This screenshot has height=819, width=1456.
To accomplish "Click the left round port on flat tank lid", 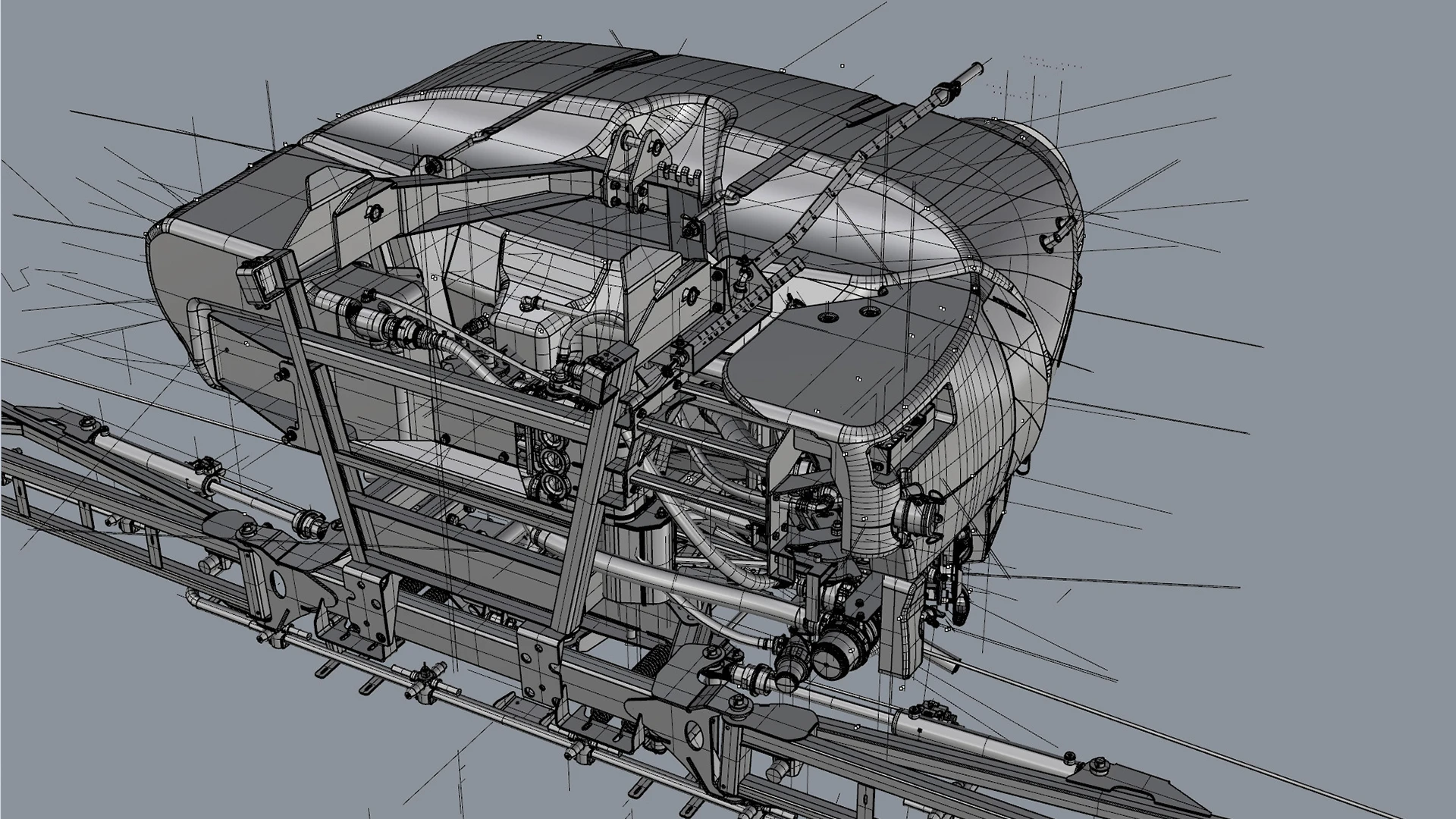I will tap(828, 316).
